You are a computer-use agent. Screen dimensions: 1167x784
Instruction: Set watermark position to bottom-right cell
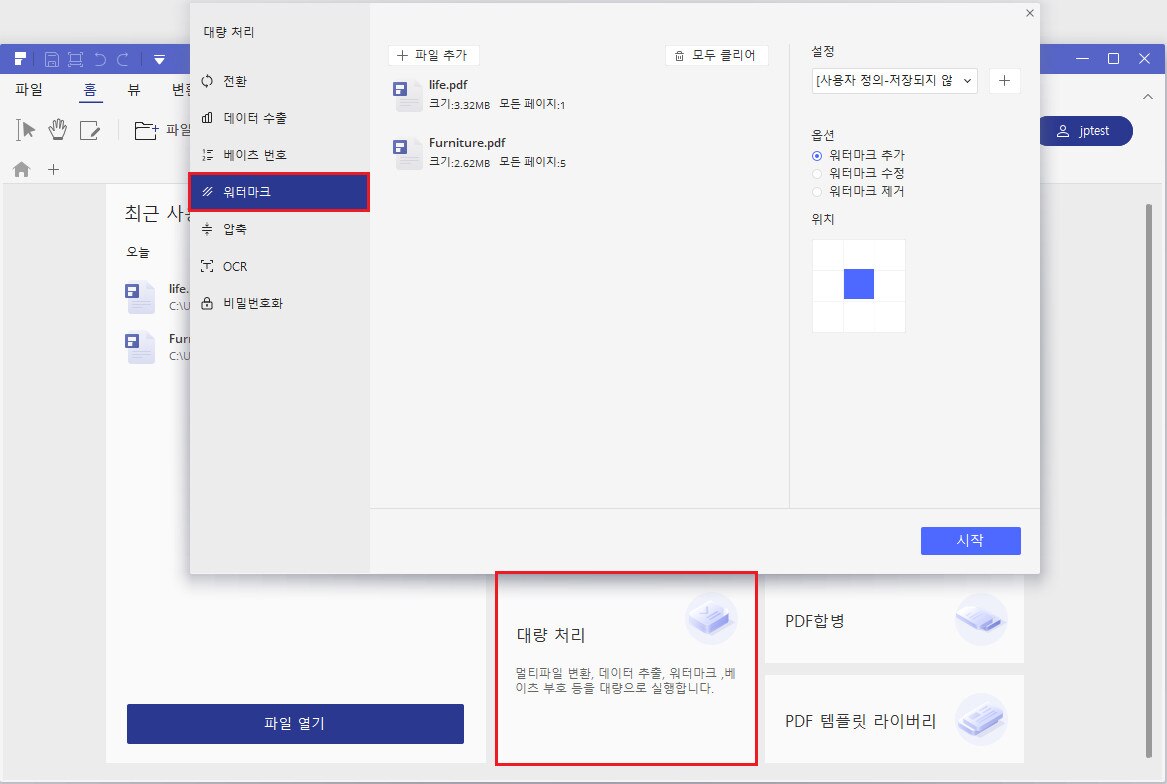[889, 316]
